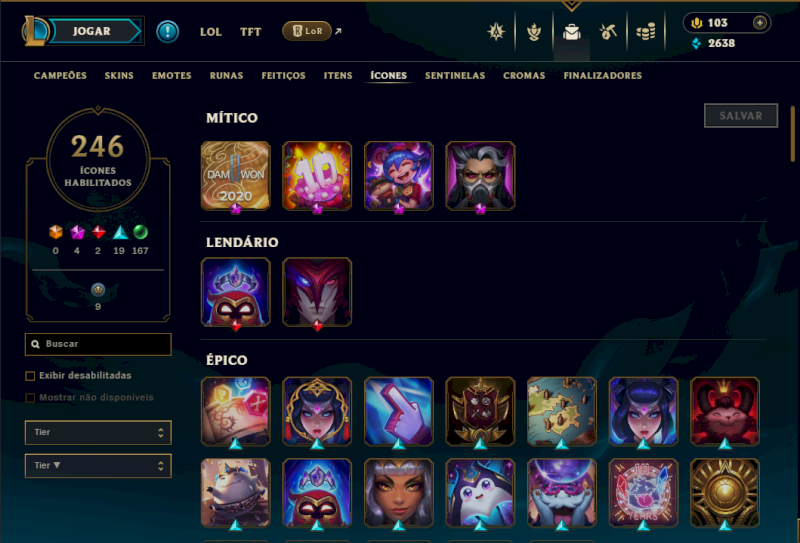The image size is (800, 543).
Task: Click the JOGAR button
Action: pyautogui.click(x=92, y=31)
